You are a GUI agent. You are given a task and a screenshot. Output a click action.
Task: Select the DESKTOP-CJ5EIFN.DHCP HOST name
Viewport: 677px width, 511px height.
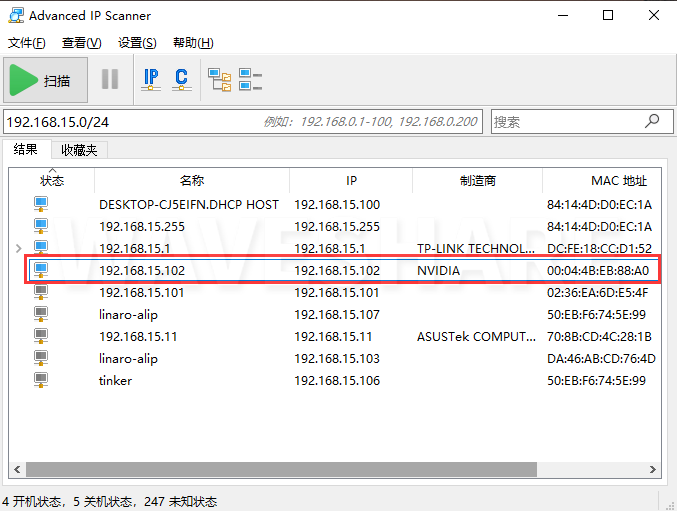point(189,205)
